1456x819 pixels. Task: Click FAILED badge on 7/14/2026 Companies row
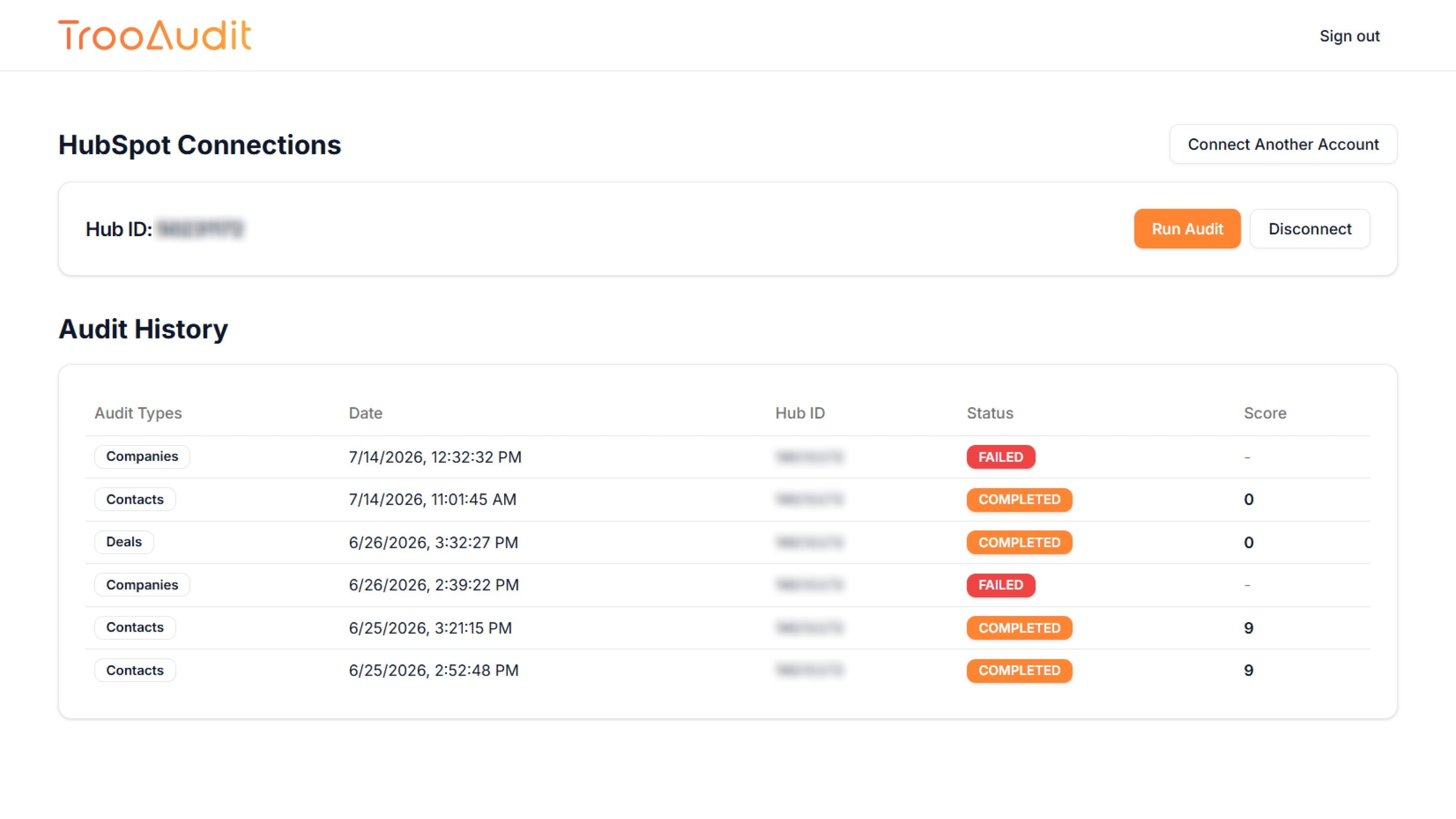[1001, 457]
